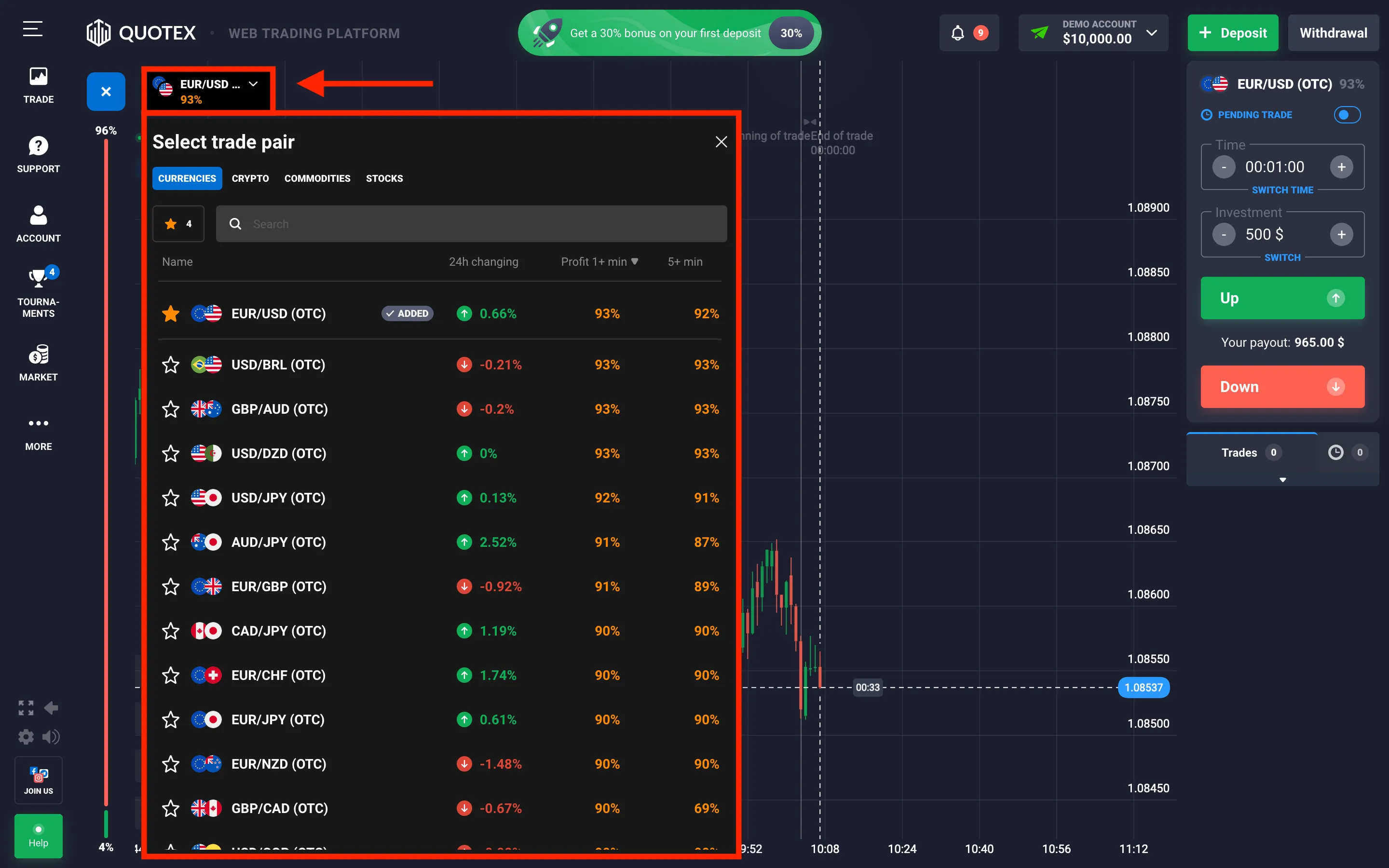The height and width of the screenshot is (868, 1389).
Task: Open pending trades clock tab
Action: pos(1348,452)
